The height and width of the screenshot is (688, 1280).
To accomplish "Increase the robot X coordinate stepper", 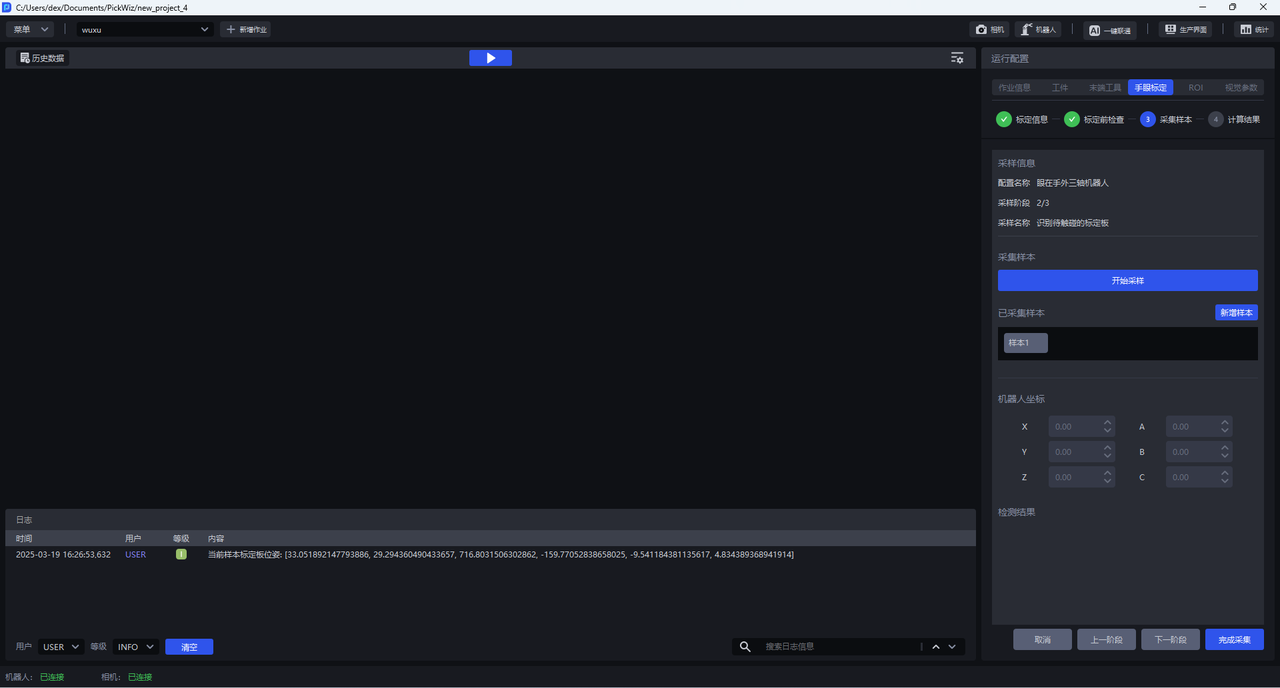I will point(1107,422).
